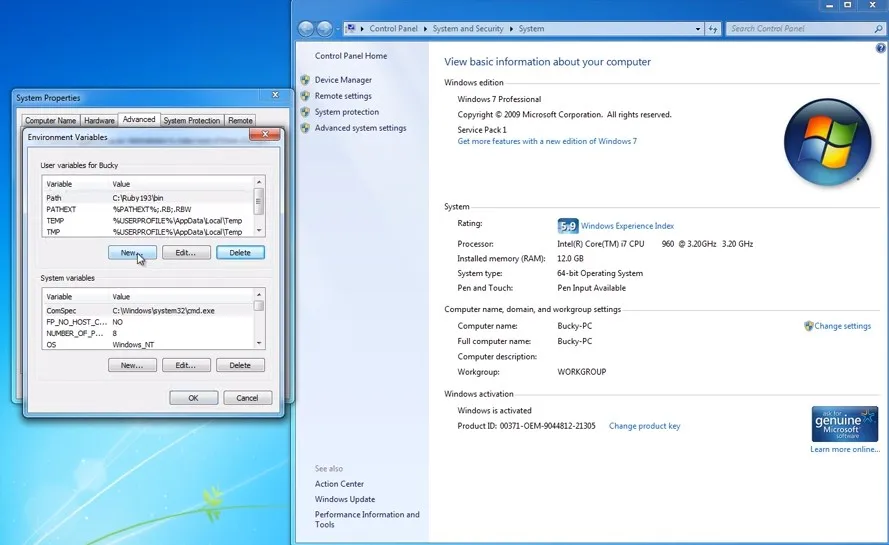
Task: Confirm Environment Variables with OK
Action: 193,398
